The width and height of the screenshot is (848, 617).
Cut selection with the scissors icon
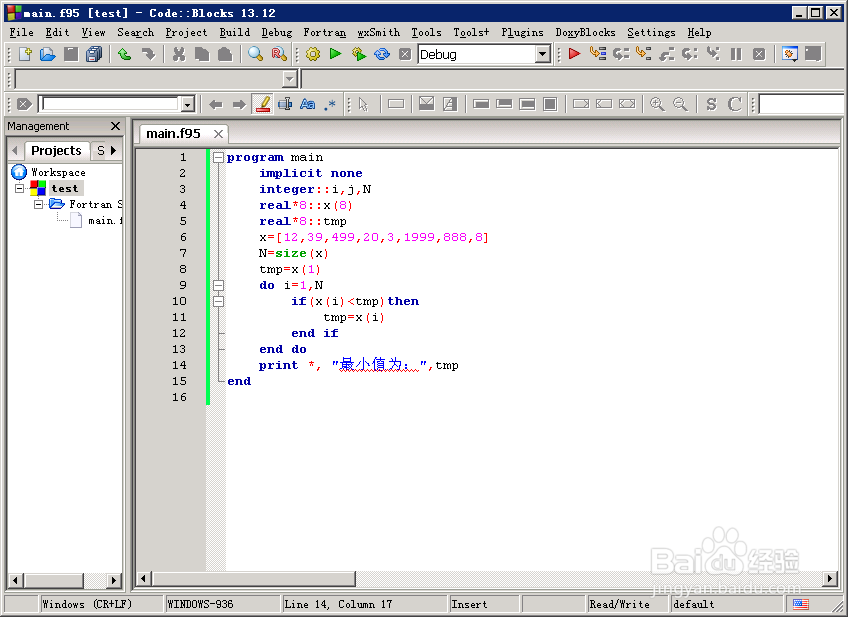[178, 54]
